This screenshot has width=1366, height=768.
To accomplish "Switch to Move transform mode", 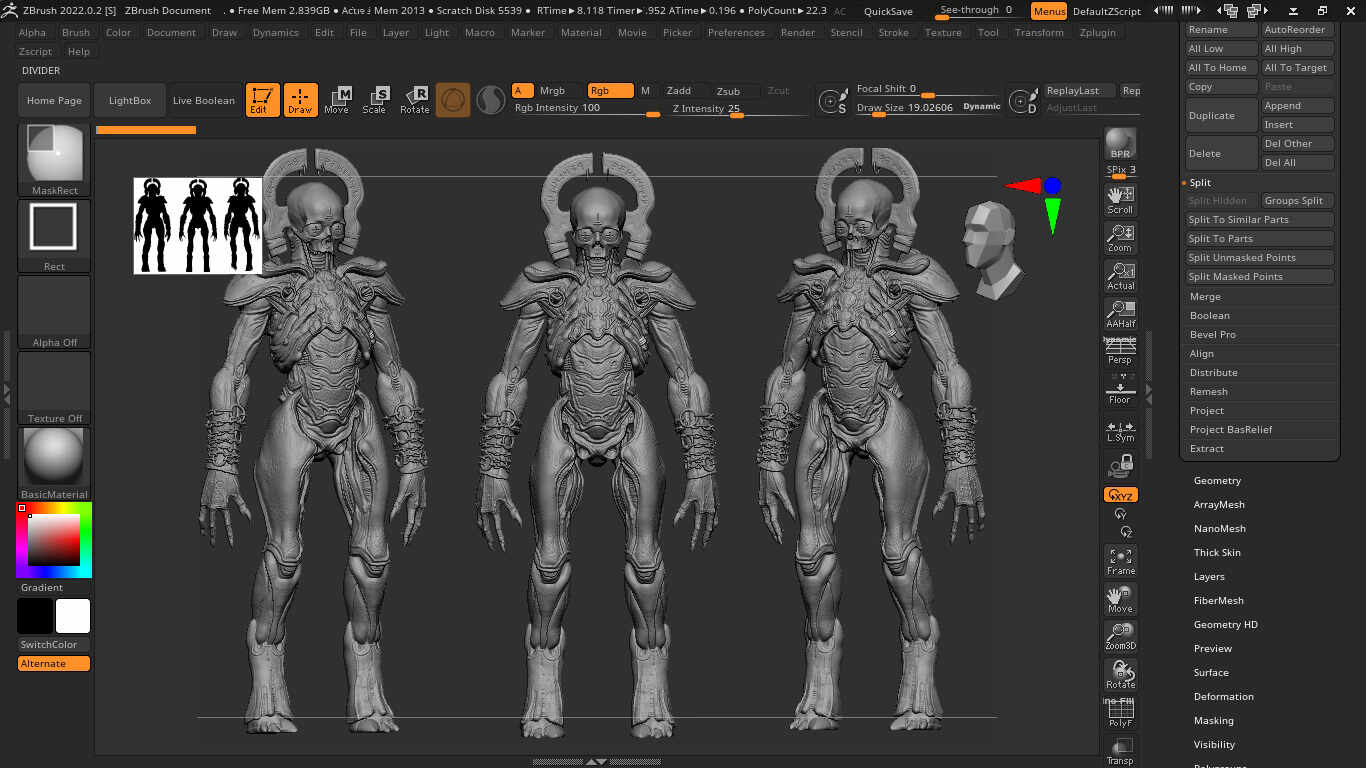I will (x=337, y=100).
